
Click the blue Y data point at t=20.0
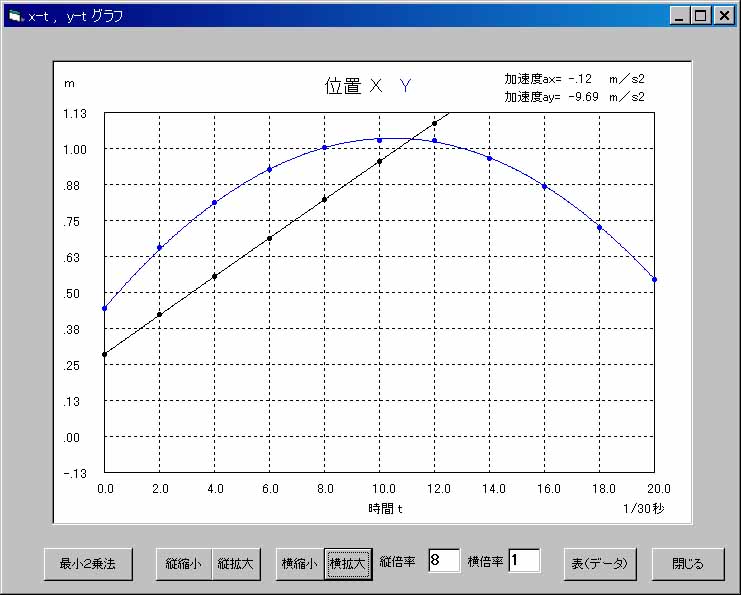pyautogui.click(x=654, y=279)
